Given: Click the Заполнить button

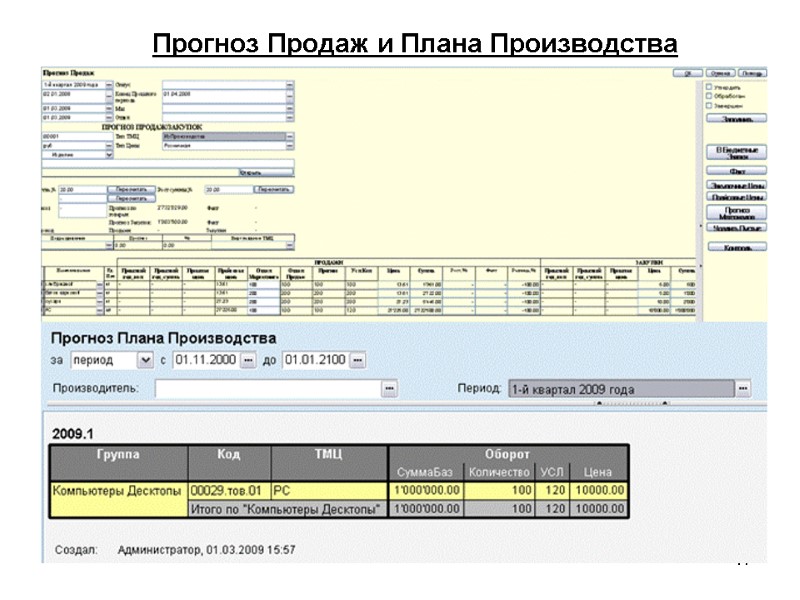Looking at the screenshot, I should [737, 118].
